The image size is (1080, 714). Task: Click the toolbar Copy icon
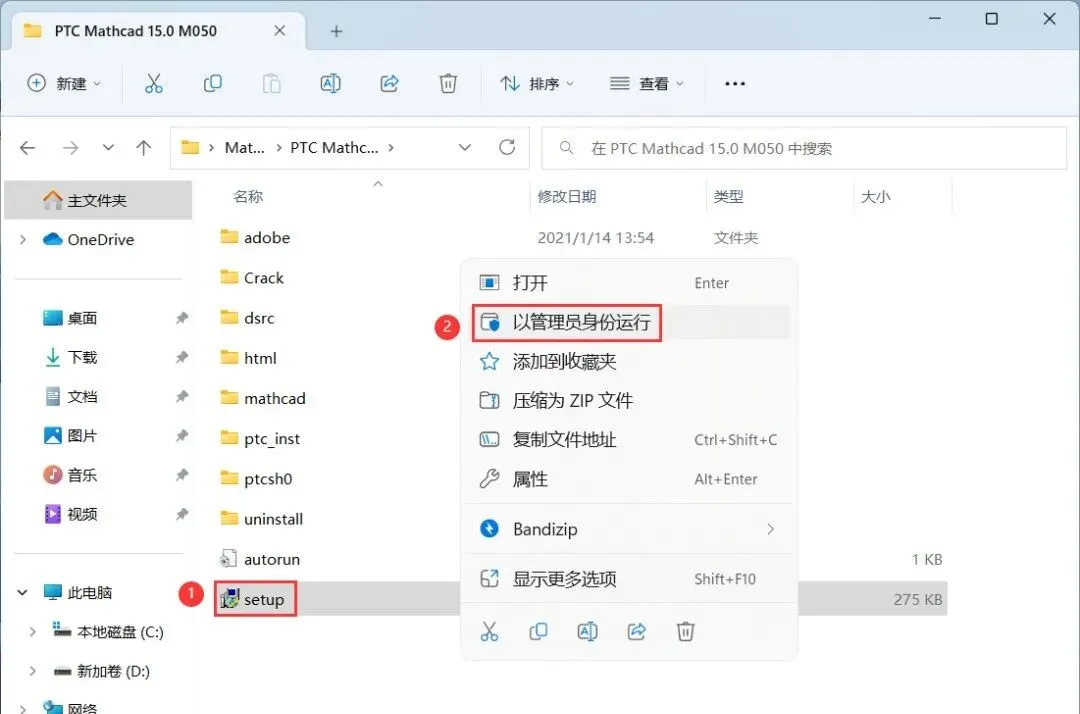click(213, 83)
